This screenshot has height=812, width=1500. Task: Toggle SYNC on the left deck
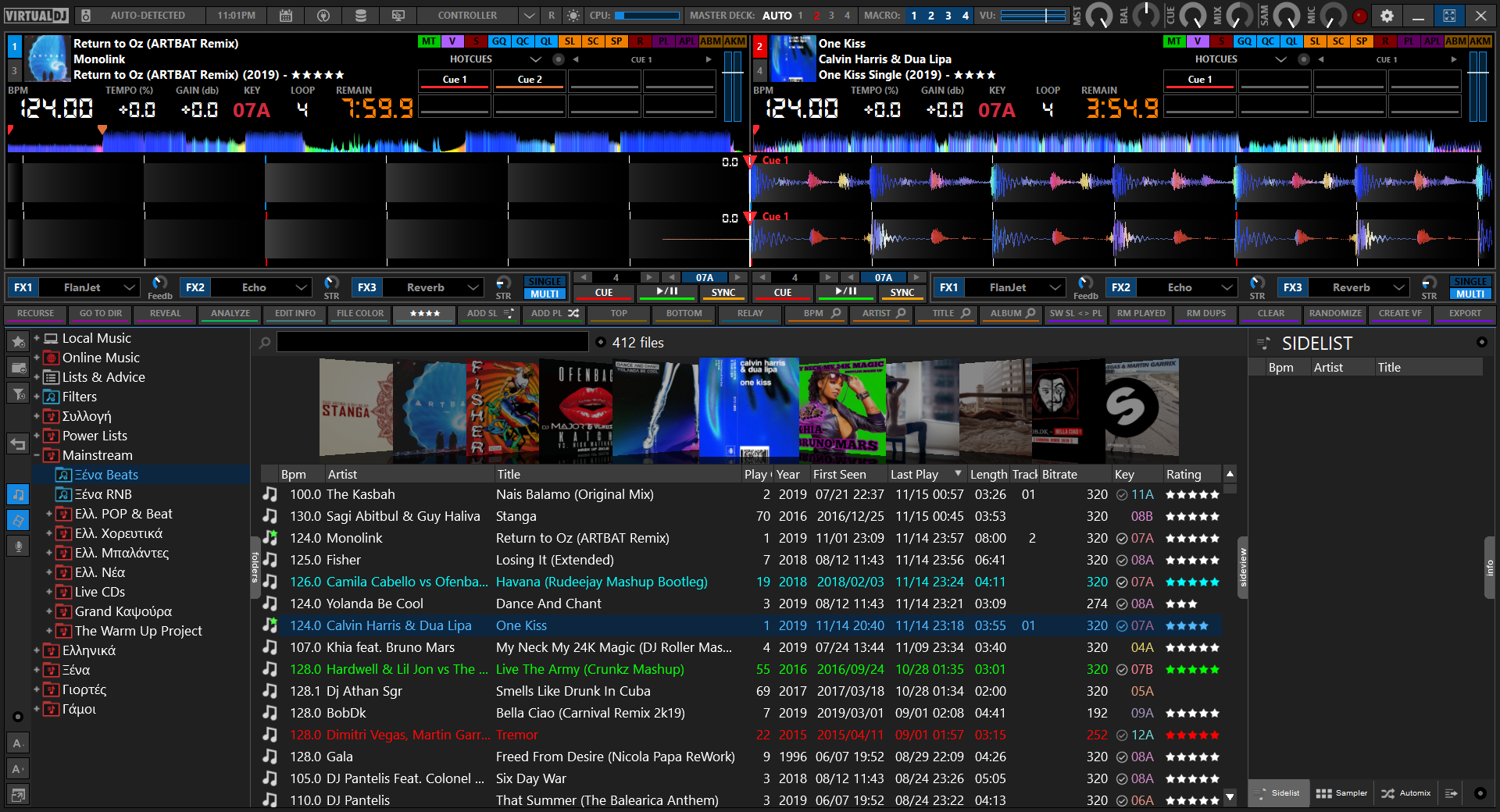(723, 293)
